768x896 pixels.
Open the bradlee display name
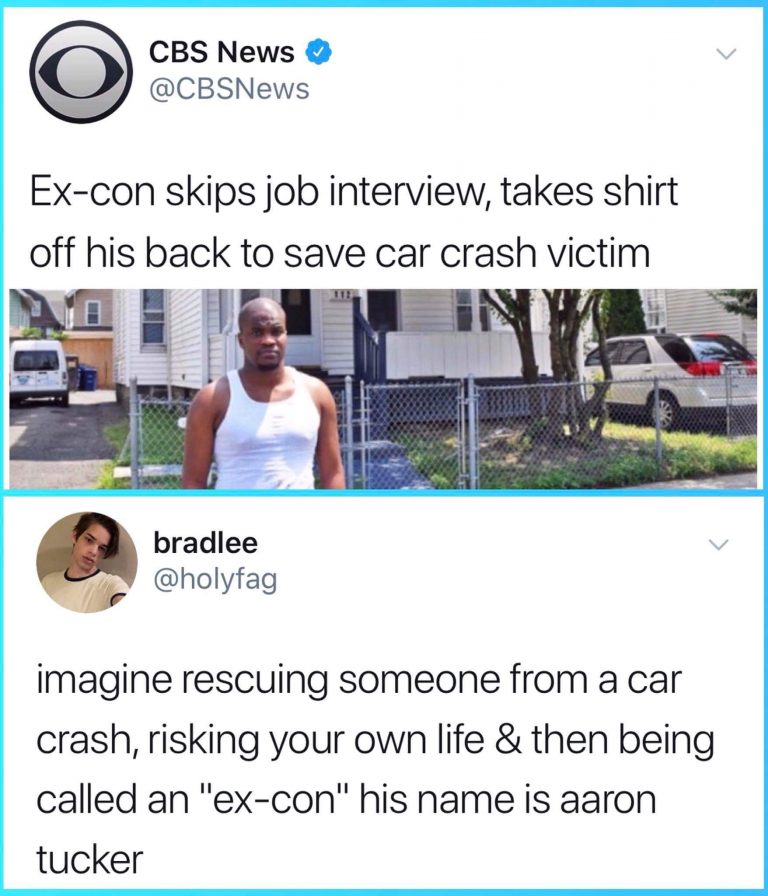(205, 543)
